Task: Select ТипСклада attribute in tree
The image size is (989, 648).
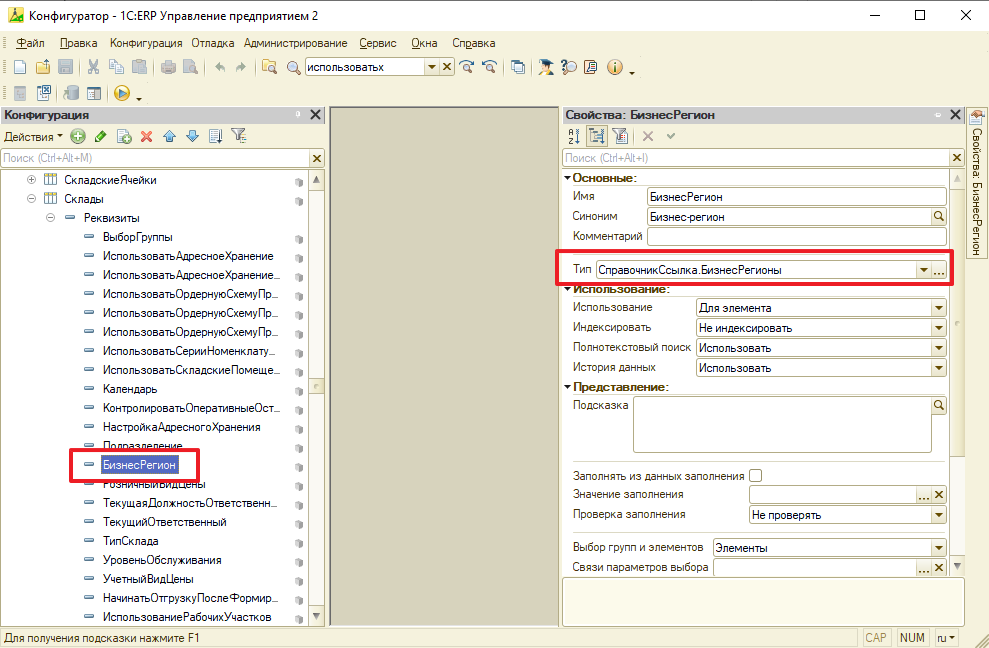Action: coord(131,541)
